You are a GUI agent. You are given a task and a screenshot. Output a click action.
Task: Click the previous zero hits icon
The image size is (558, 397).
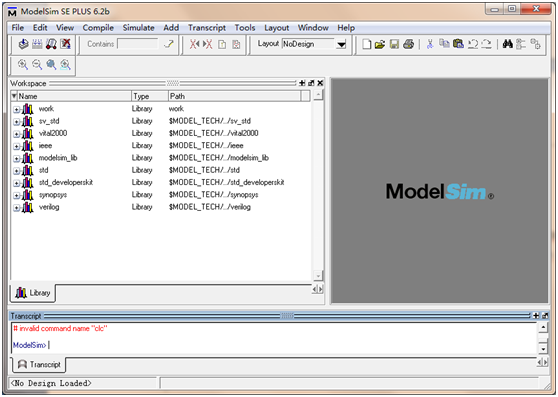point(194,44)
